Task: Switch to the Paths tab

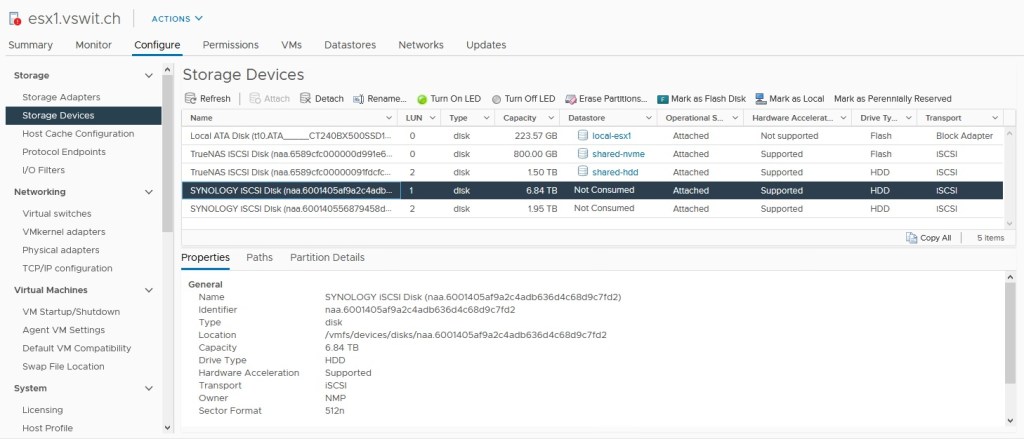Action: point(259,257)
